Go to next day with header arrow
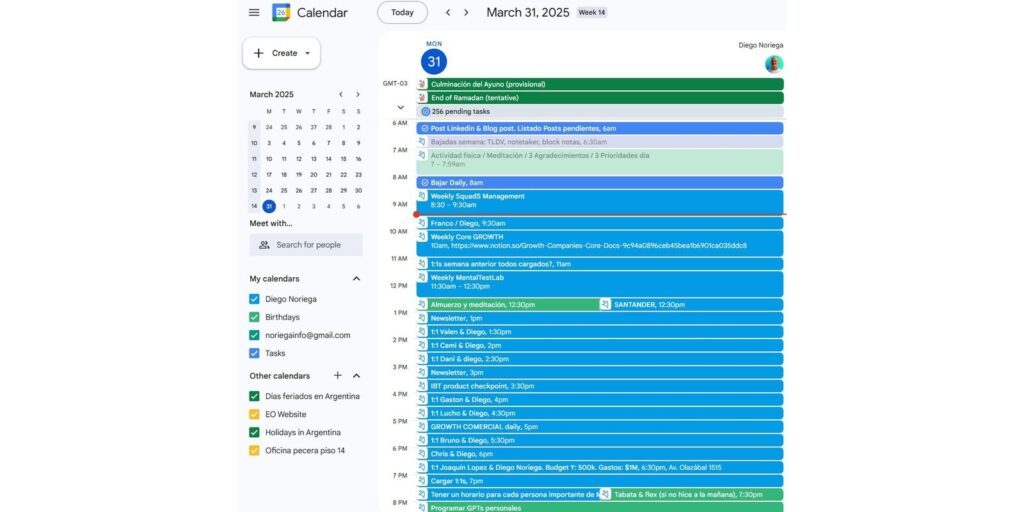 tap(466, 13)
